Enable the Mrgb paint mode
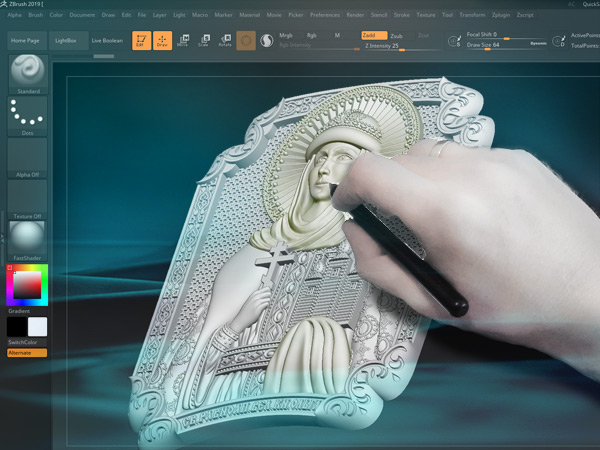600x450 pixels. (286, 35)
